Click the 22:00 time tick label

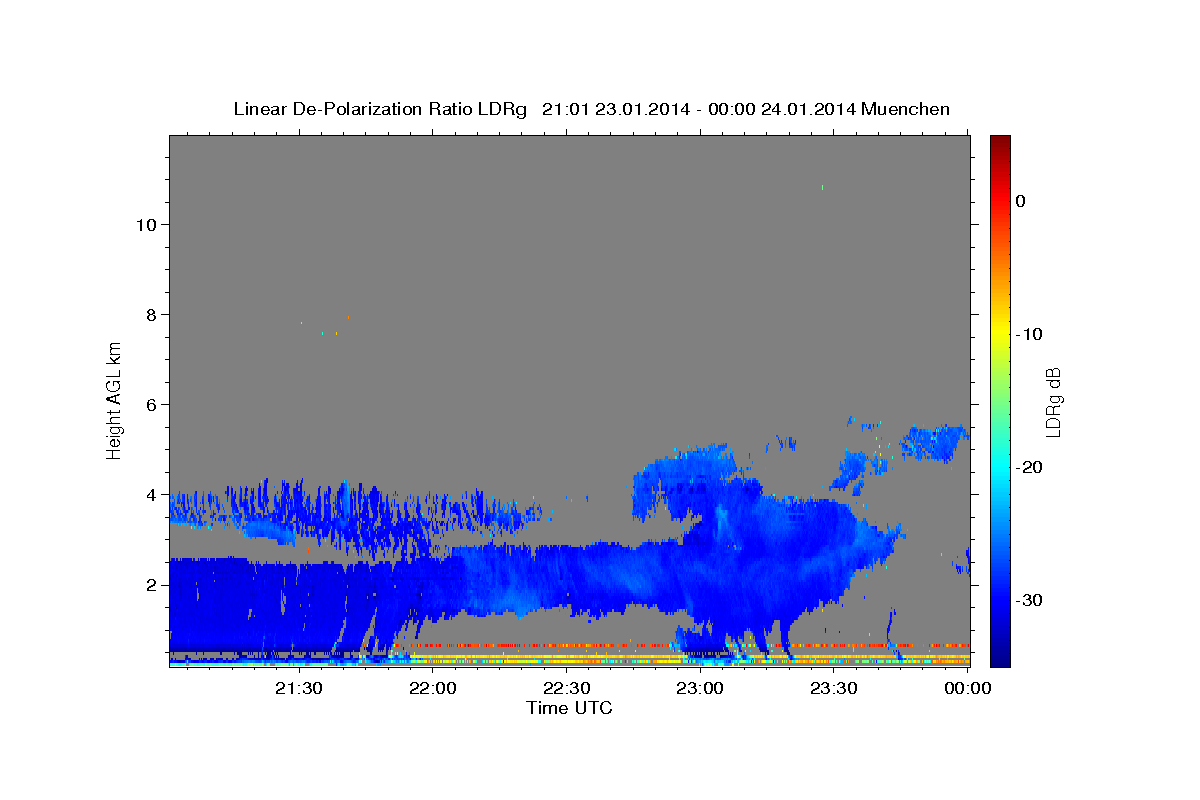[432, 688]
